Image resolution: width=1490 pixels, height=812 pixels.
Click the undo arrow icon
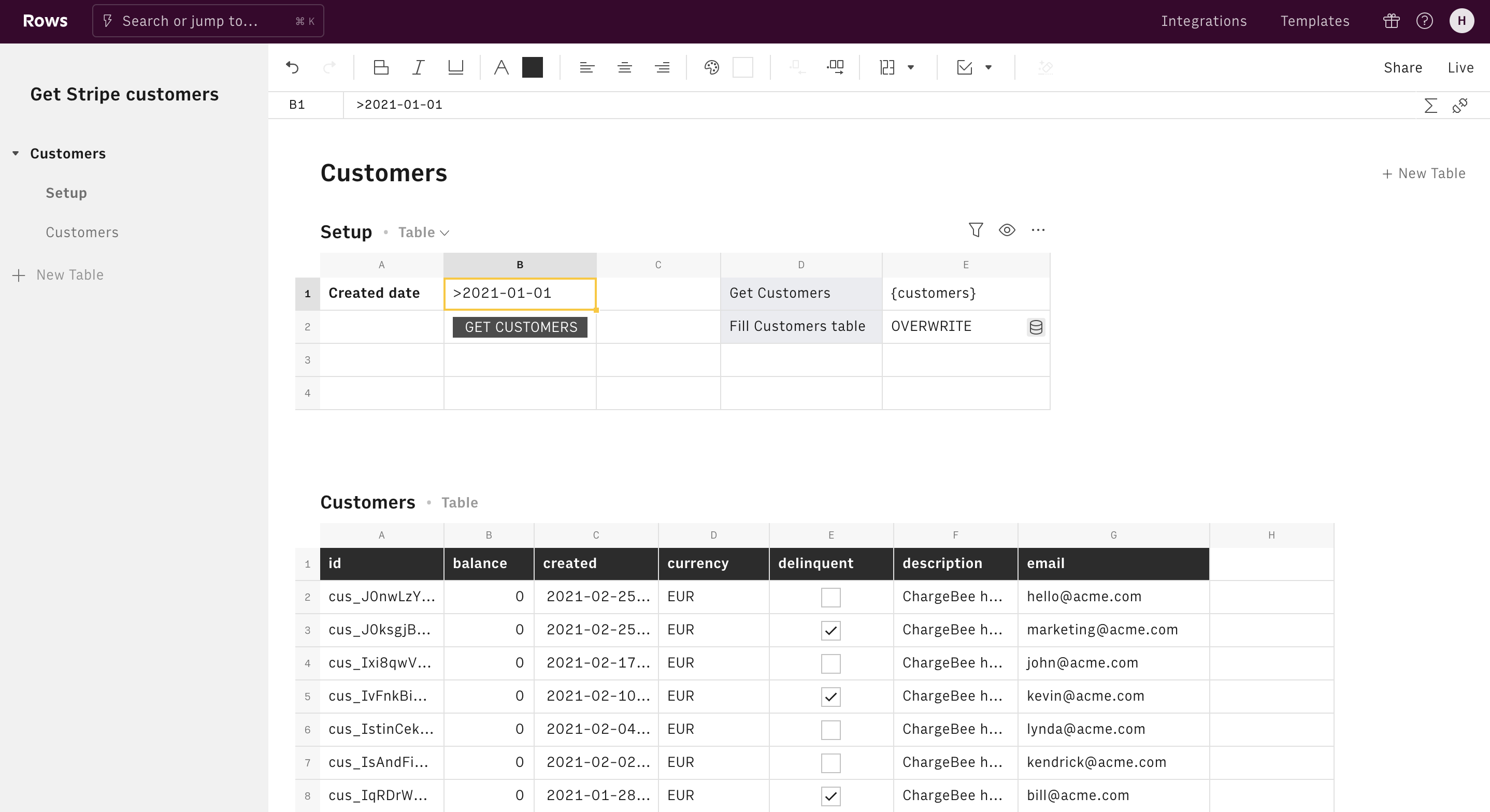(x=292, y=68)
